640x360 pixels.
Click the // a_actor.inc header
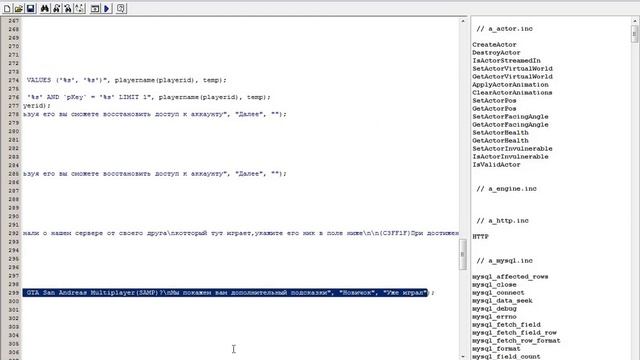504,29
